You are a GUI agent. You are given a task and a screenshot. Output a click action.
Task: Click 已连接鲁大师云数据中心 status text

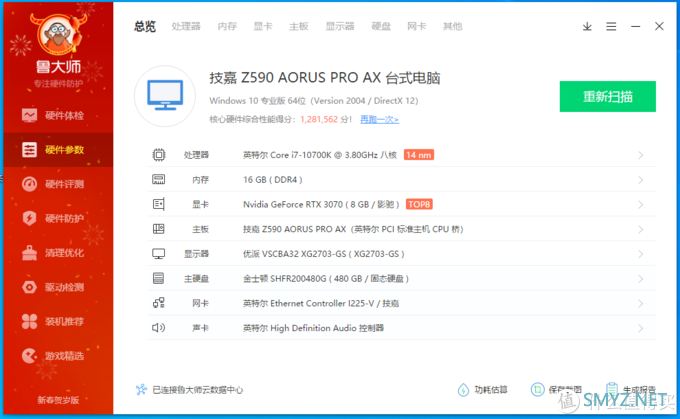click(x=198, y=390)
